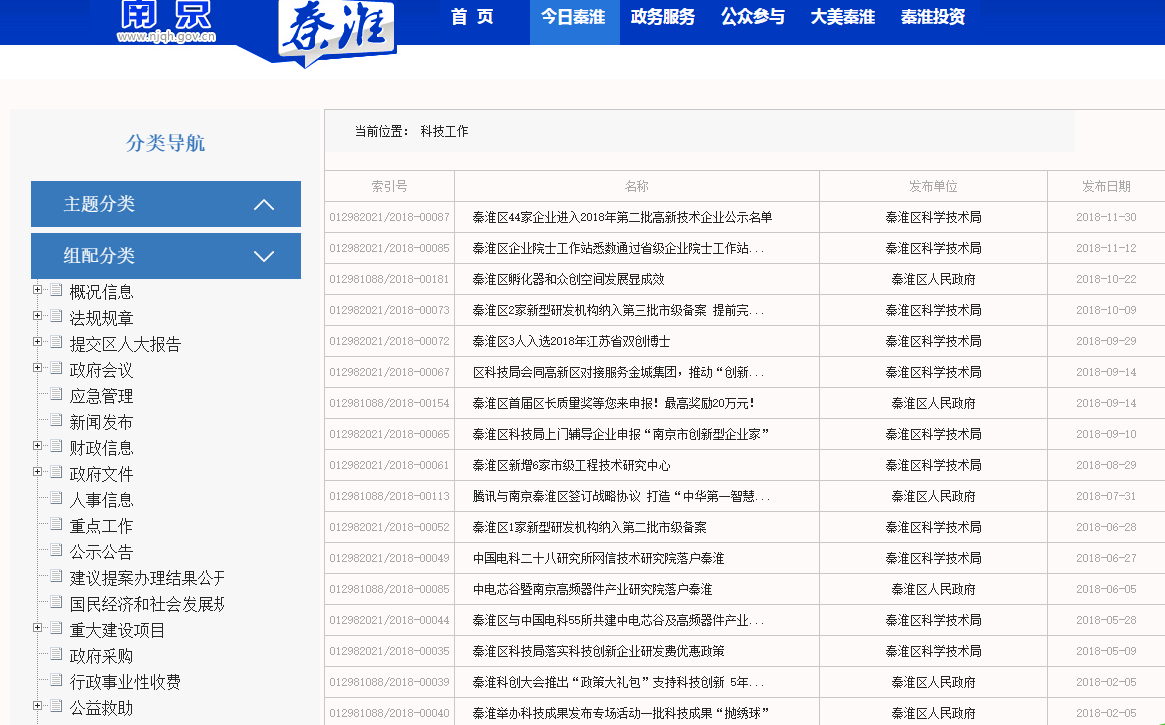Image resolution: width=1165 pixels, height=725 pixels.
Task: Click document icon beside 应急管理
Action: pos(56,395)
